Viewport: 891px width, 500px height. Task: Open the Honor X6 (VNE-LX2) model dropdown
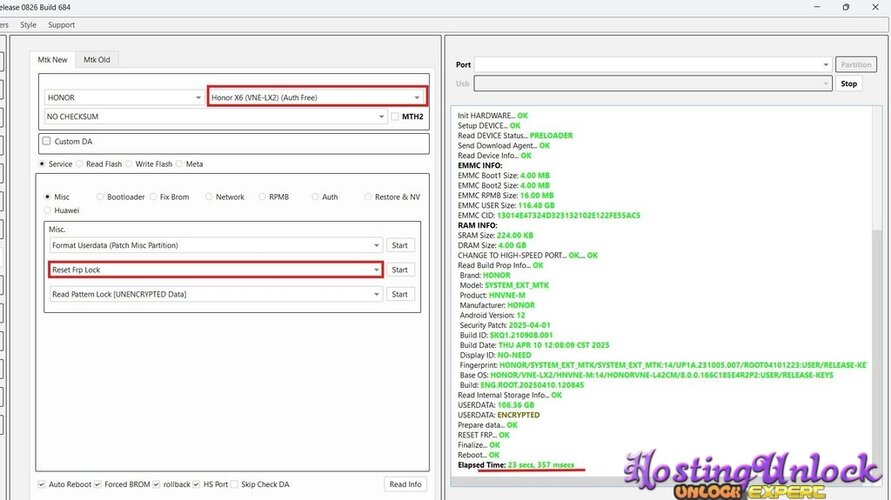317,97
